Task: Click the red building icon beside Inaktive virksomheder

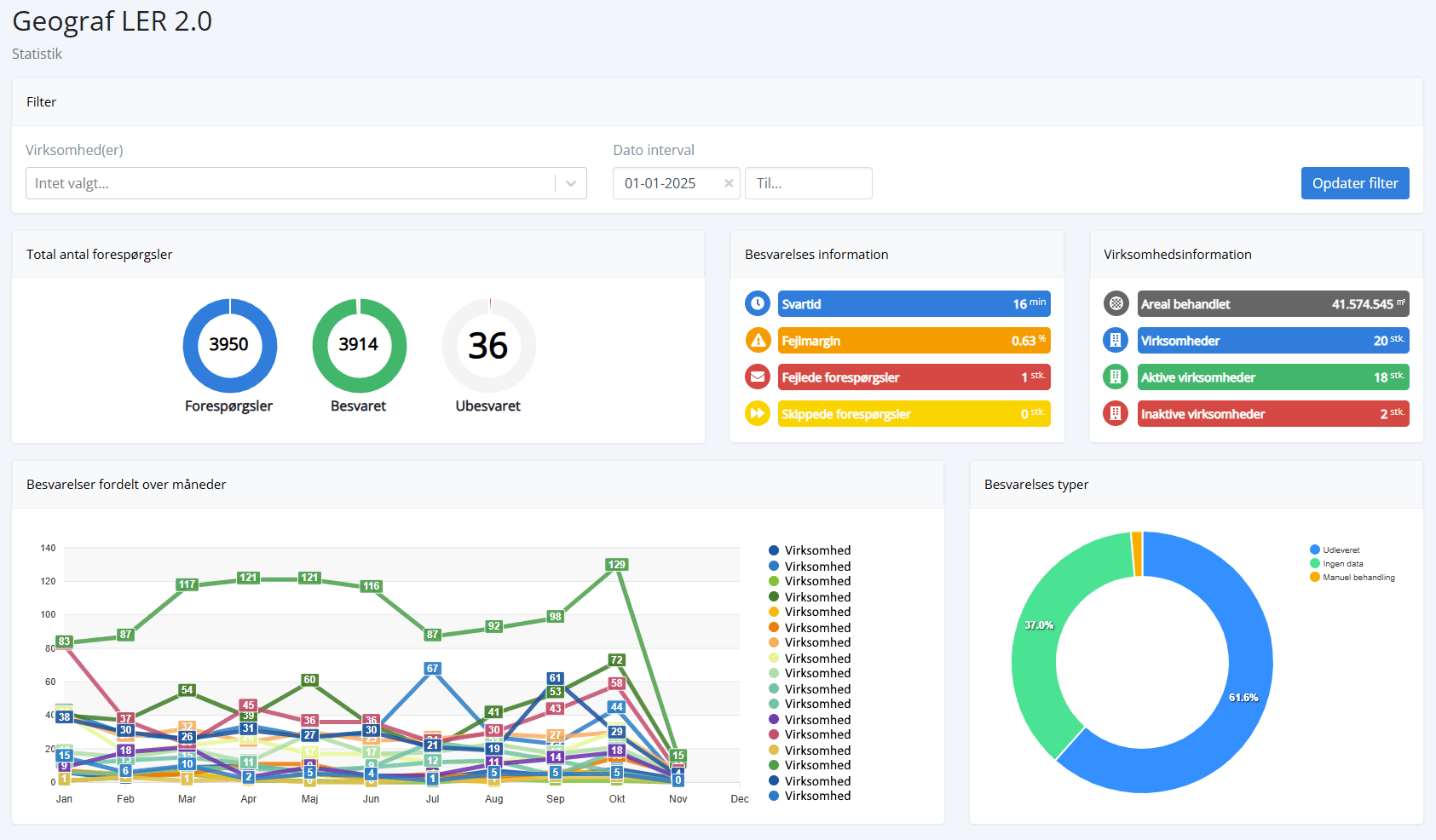Action: (x=1116, y=413)
